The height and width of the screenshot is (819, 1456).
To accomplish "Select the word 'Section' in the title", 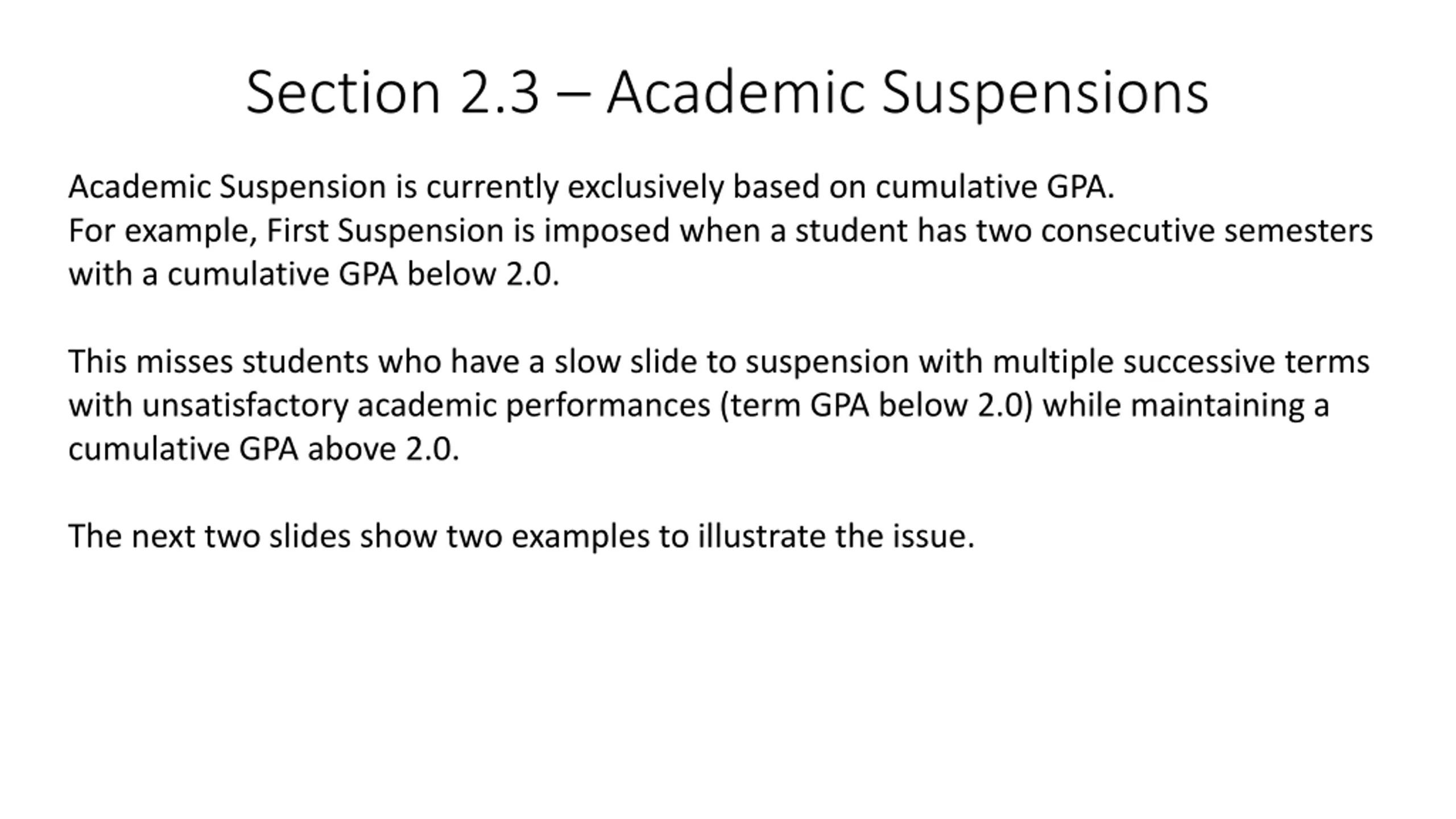I will click(343, 93).
